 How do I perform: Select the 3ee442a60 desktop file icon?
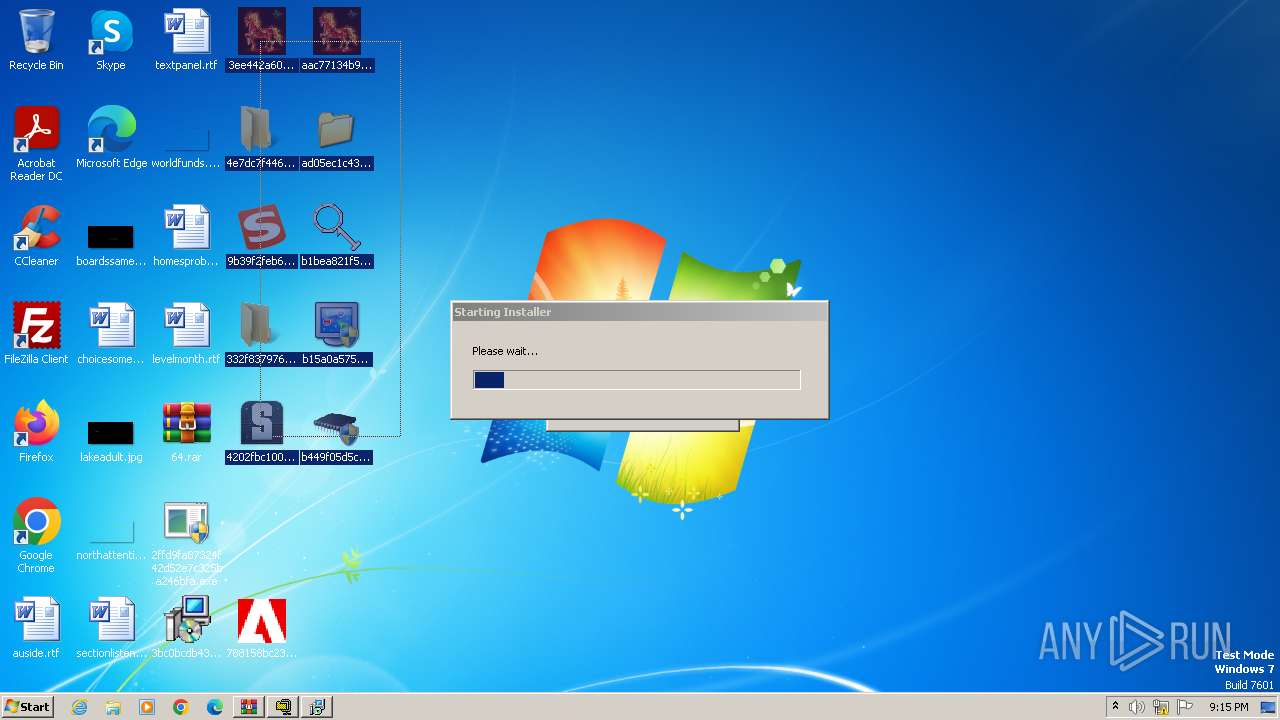click(x=262, y=40)
